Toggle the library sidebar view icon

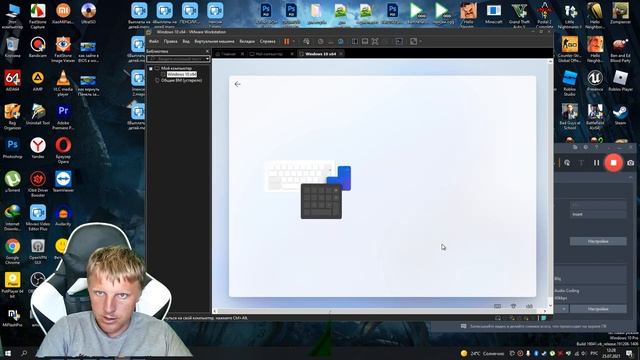pos(355,41)
